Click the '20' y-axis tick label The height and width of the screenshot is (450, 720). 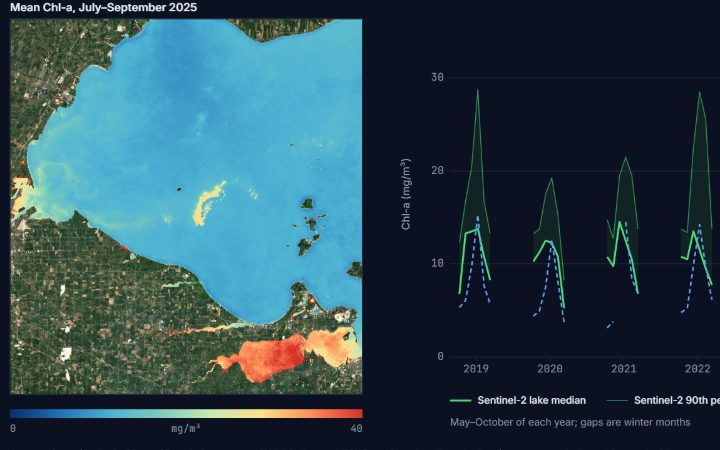coord(438,170)
